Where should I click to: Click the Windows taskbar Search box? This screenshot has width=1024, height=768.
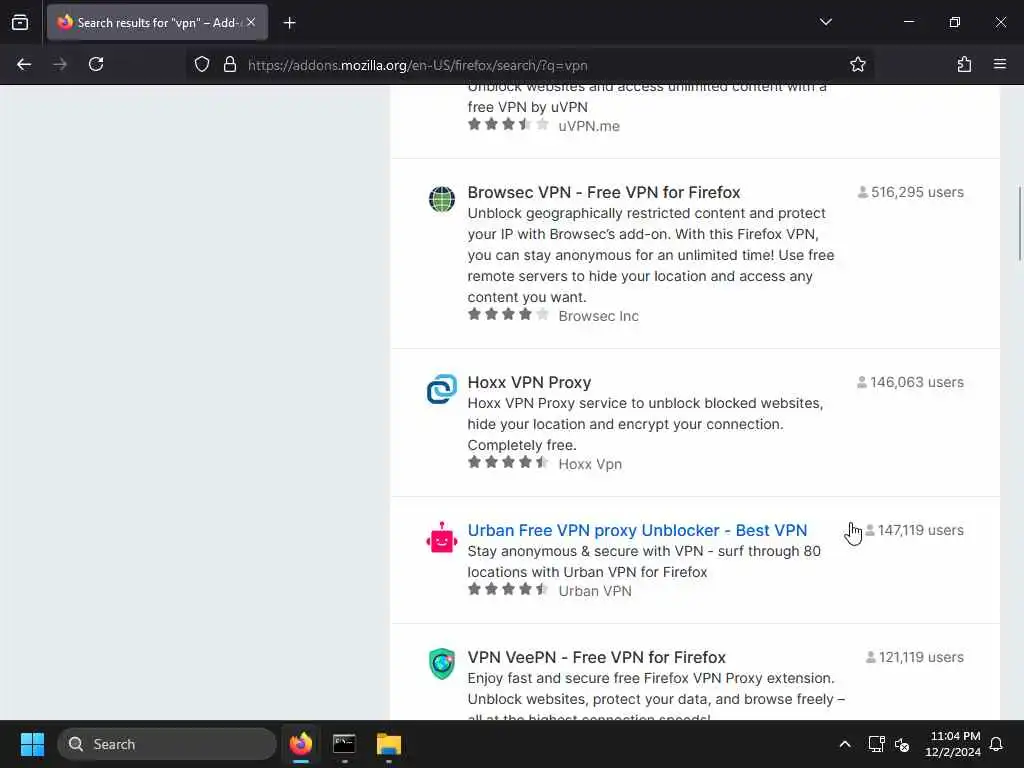(167, 744)
